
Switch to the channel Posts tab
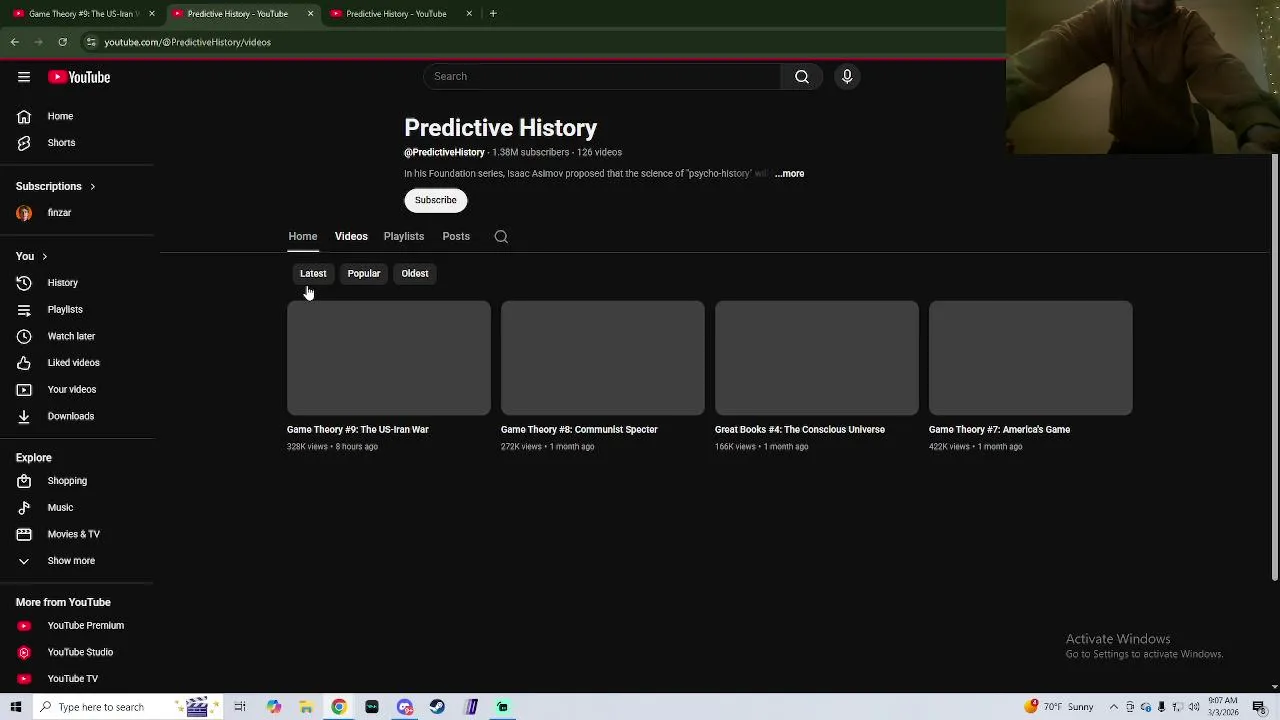[x=456, y=237]
